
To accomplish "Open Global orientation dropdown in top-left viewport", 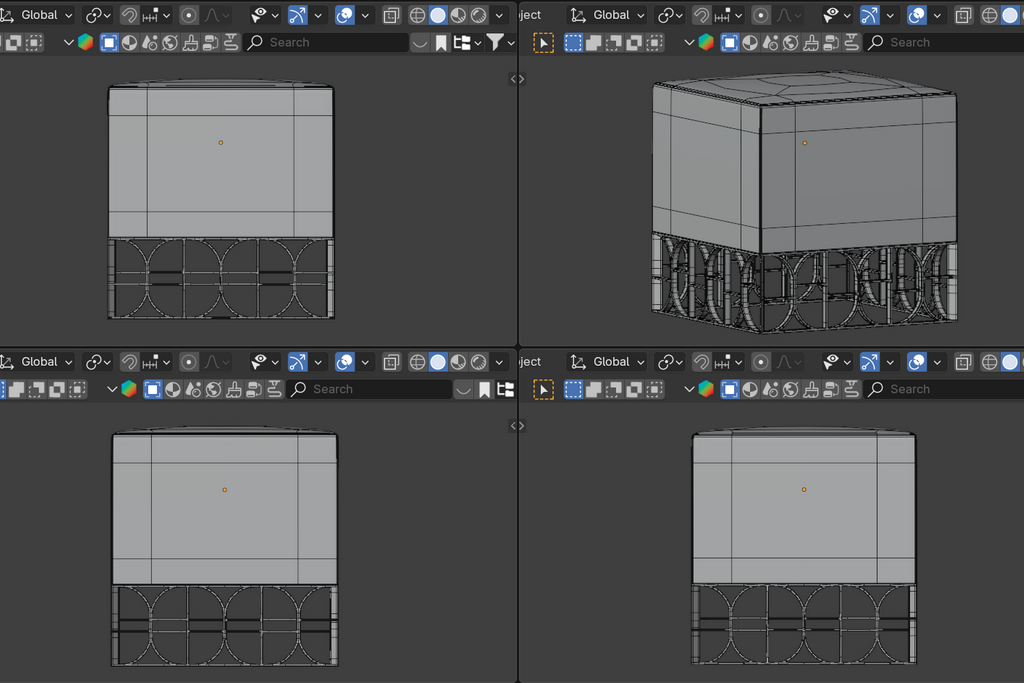I will click(x=38, y=15).
